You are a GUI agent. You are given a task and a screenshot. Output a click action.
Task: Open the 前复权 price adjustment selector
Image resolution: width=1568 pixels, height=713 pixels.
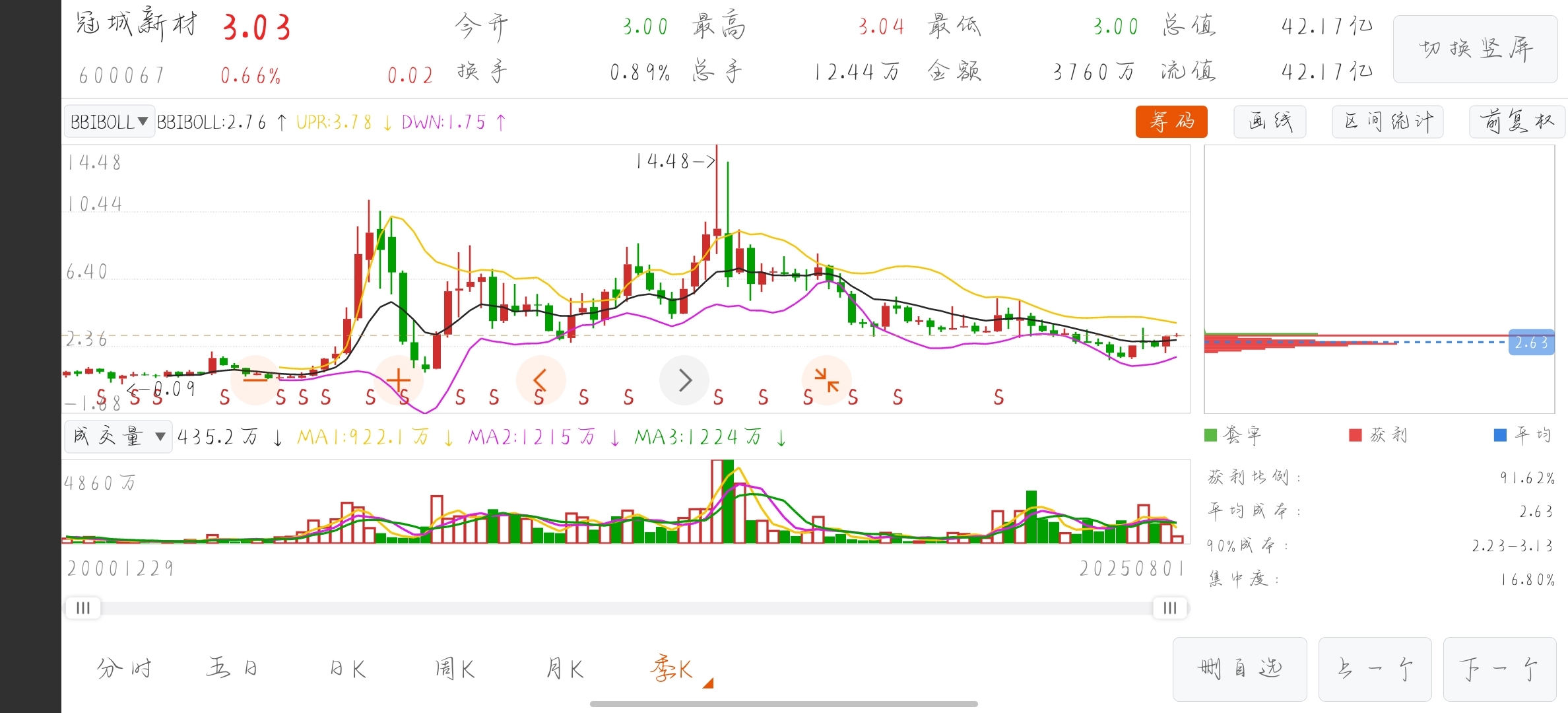click(x=1517, y=121)
